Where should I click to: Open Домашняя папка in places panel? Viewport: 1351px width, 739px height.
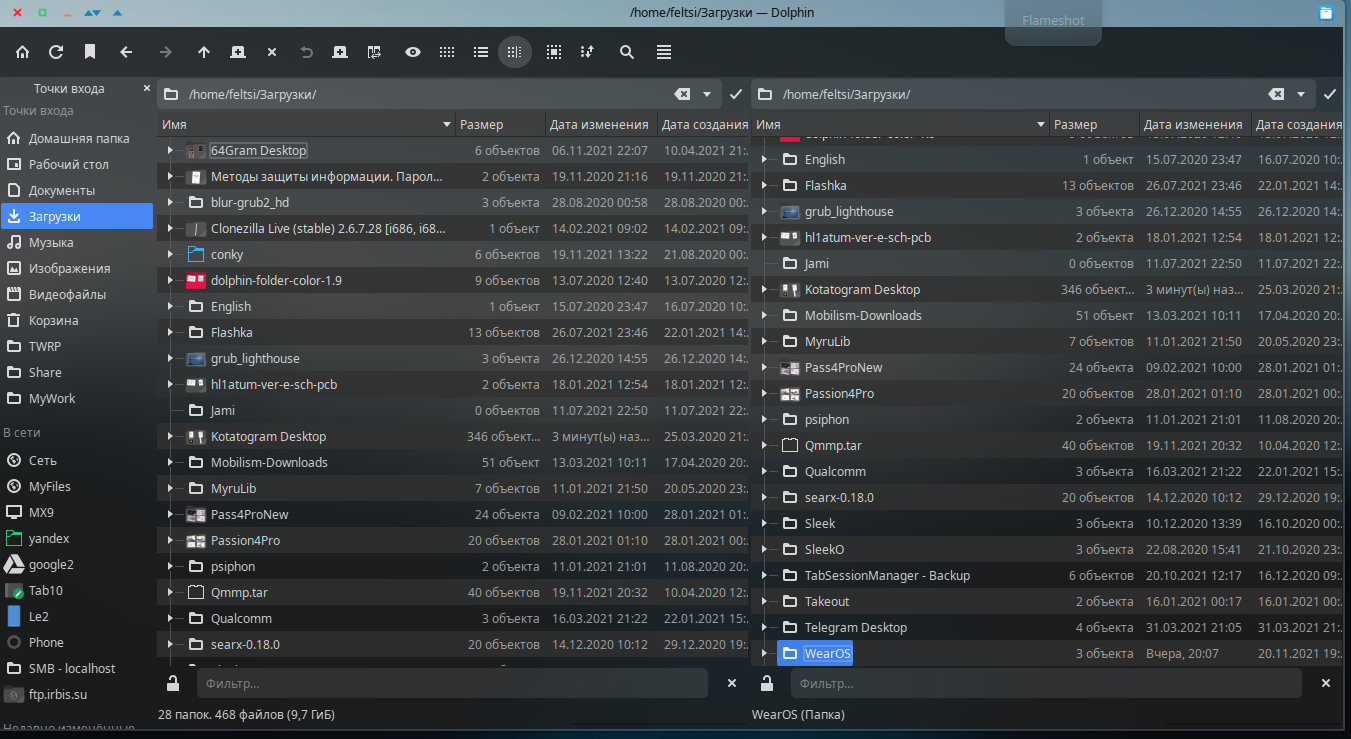pyautogui.click(x=77, y=138)
